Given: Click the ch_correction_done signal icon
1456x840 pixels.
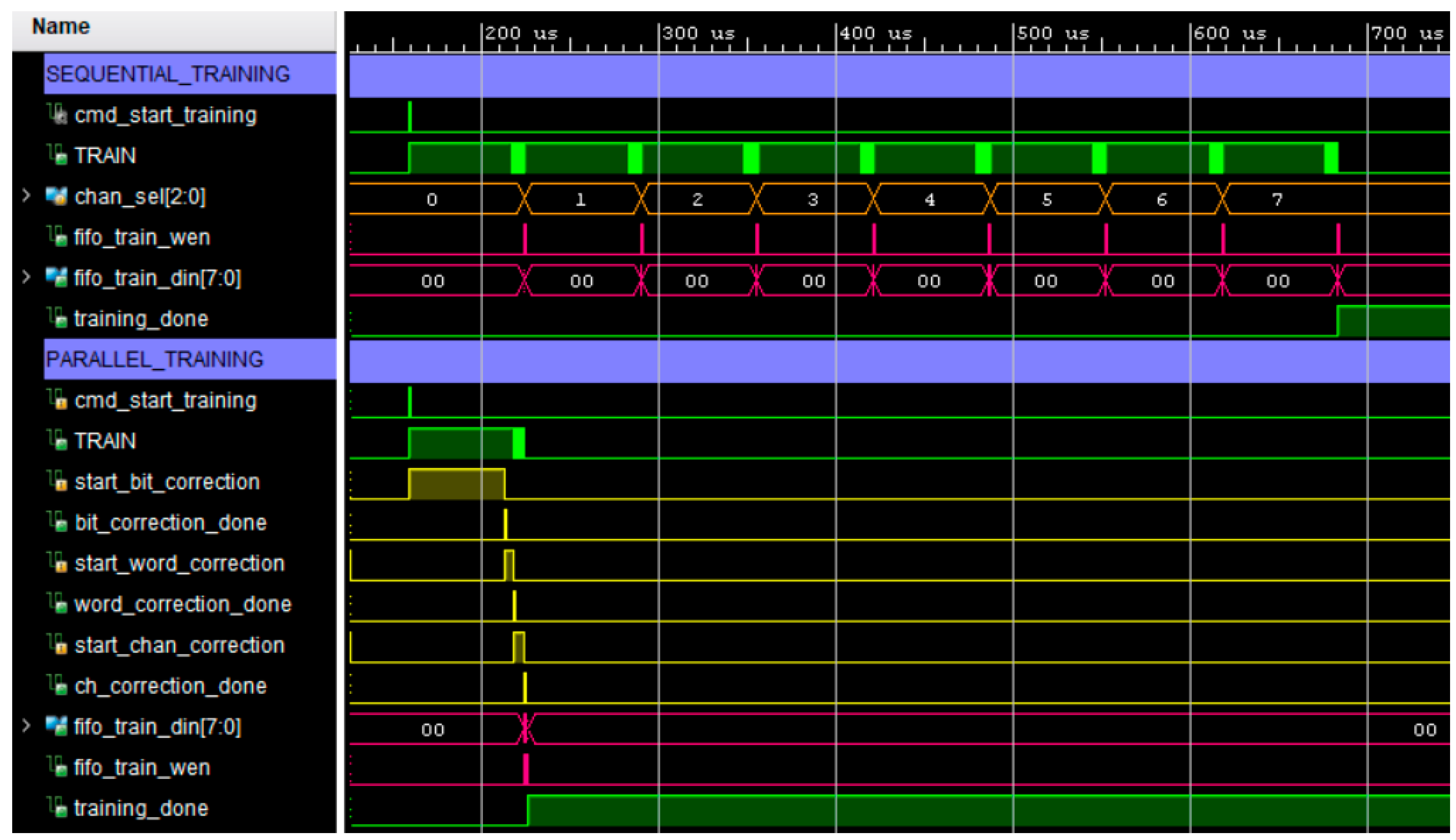Looking at the screenshot, I should click(x=57, y=685).
